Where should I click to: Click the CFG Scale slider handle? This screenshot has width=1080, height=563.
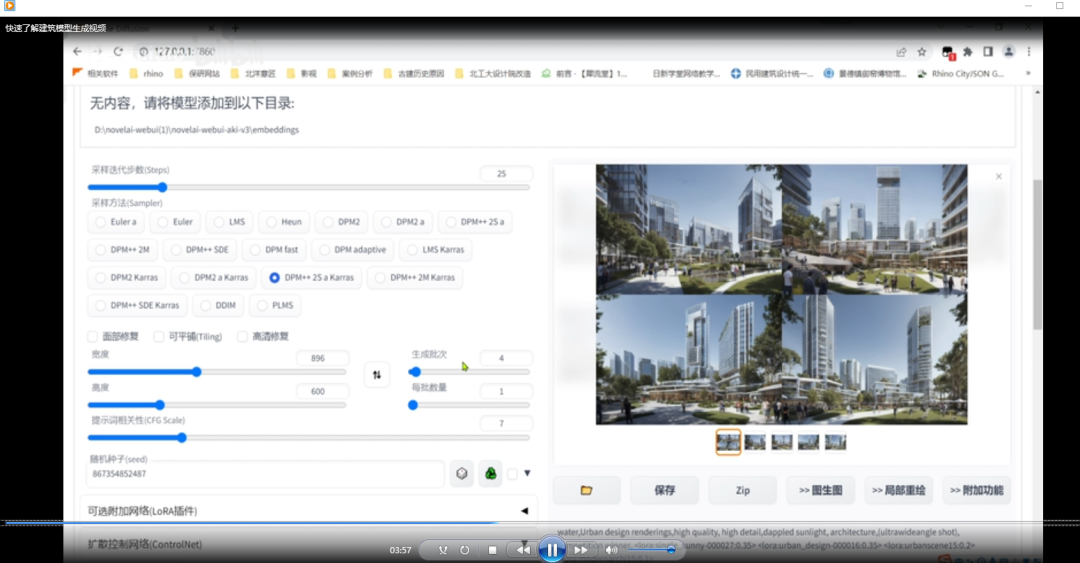(181, 437)
